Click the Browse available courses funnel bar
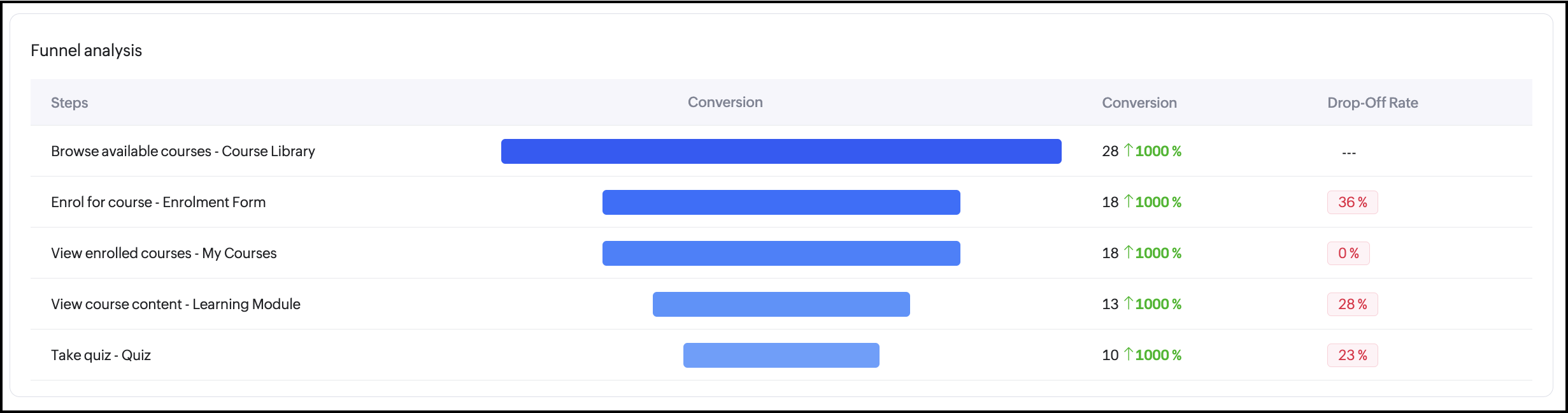This screenshot has height=413, width=1568. pyautogui.click(x=781, y=152)
